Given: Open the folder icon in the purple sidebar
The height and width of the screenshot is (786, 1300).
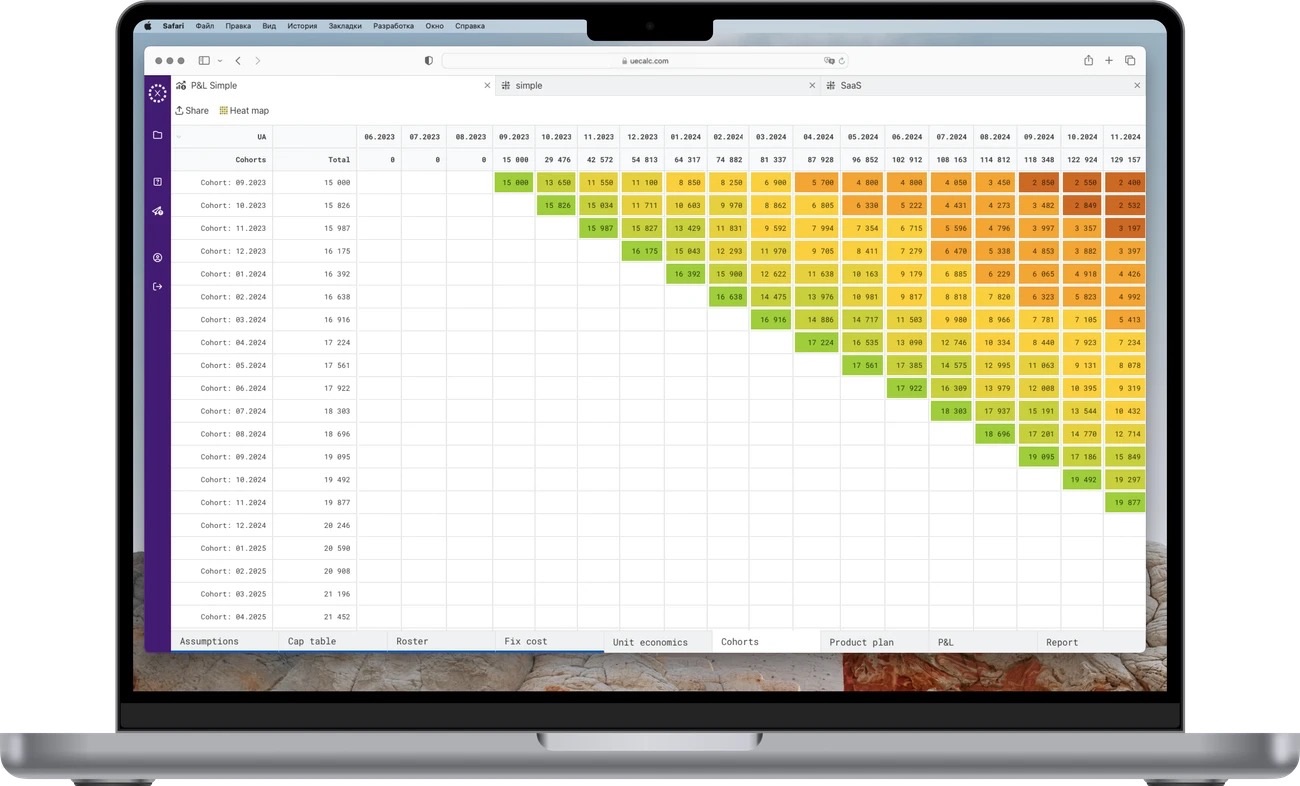Looking at the screenshot, I should point(157,135).
